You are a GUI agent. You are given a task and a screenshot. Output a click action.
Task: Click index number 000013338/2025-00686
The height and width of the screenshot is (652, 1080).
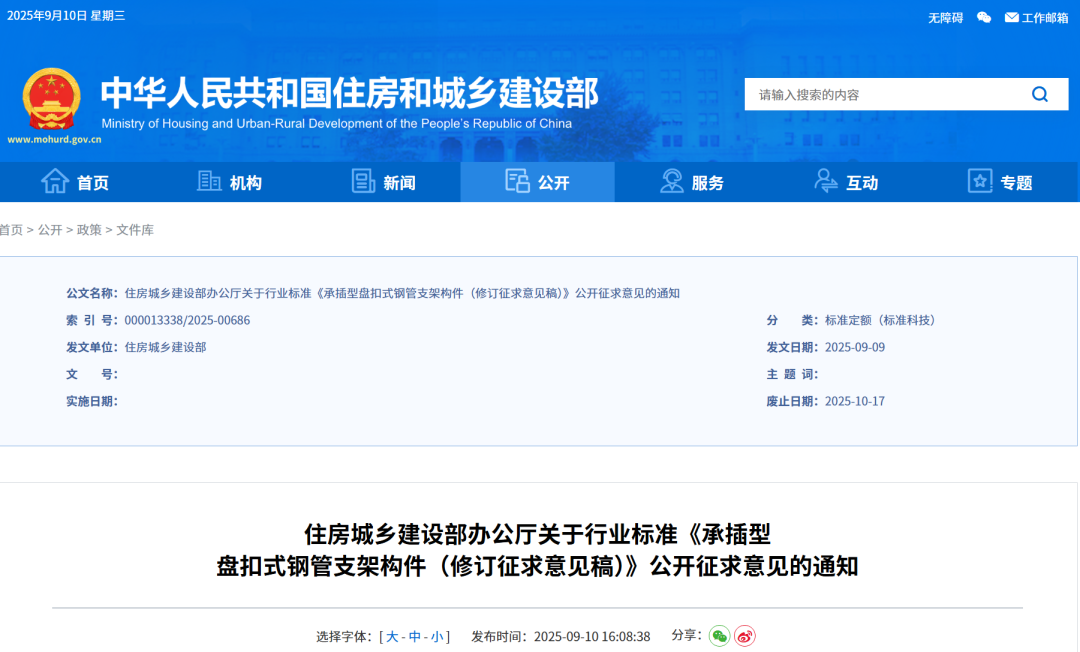pyautogui.click(x=187, y=320)
